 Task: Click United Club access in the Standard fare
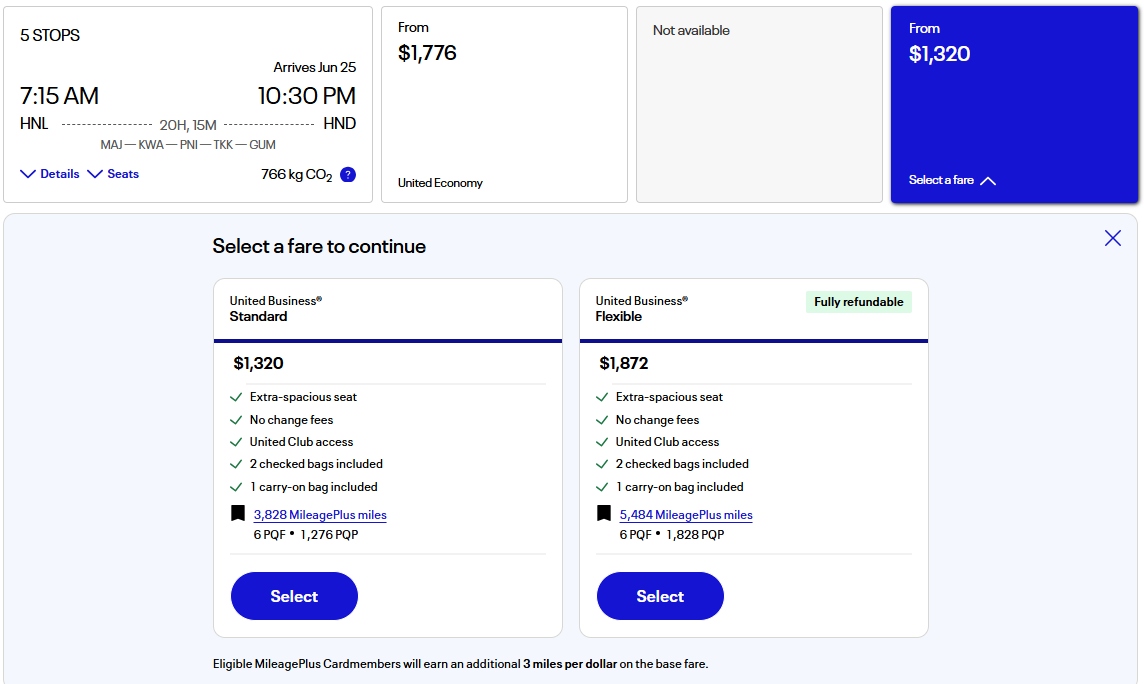pos(301,442)
